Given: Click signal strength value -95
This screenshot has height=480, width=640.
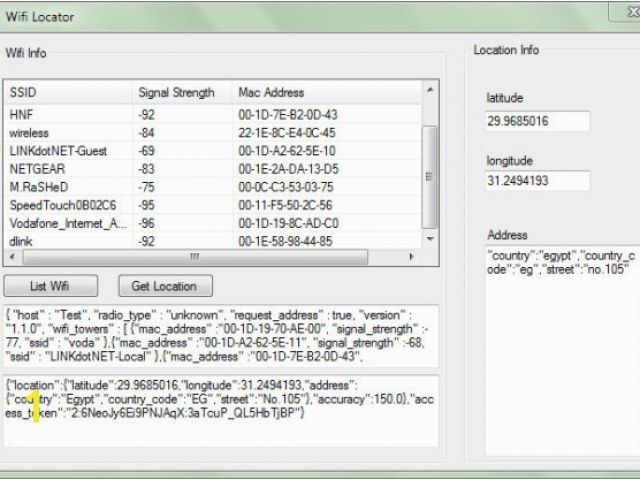Looking at the screenshot, I should [x=146, y=205].
